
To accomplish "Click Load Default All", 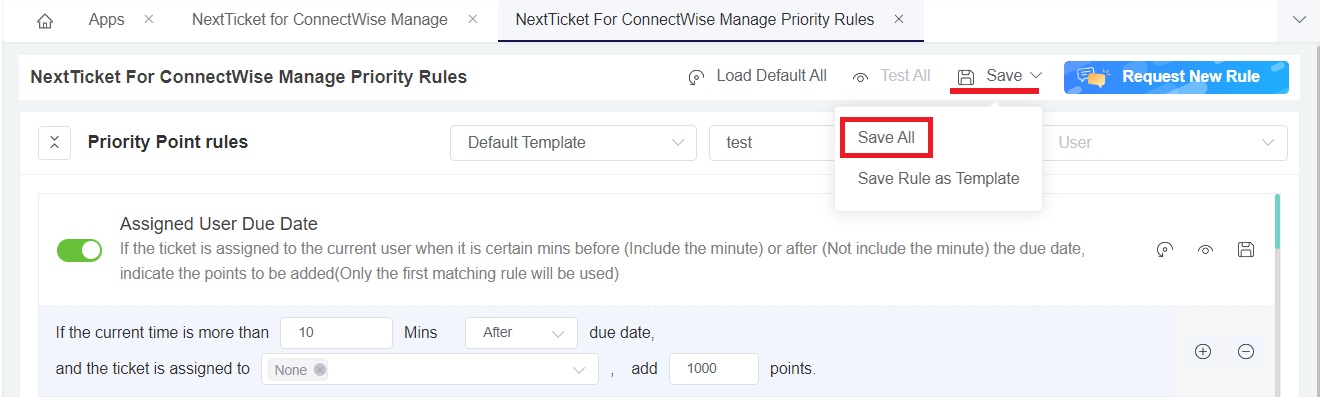I will coord(758,76).
